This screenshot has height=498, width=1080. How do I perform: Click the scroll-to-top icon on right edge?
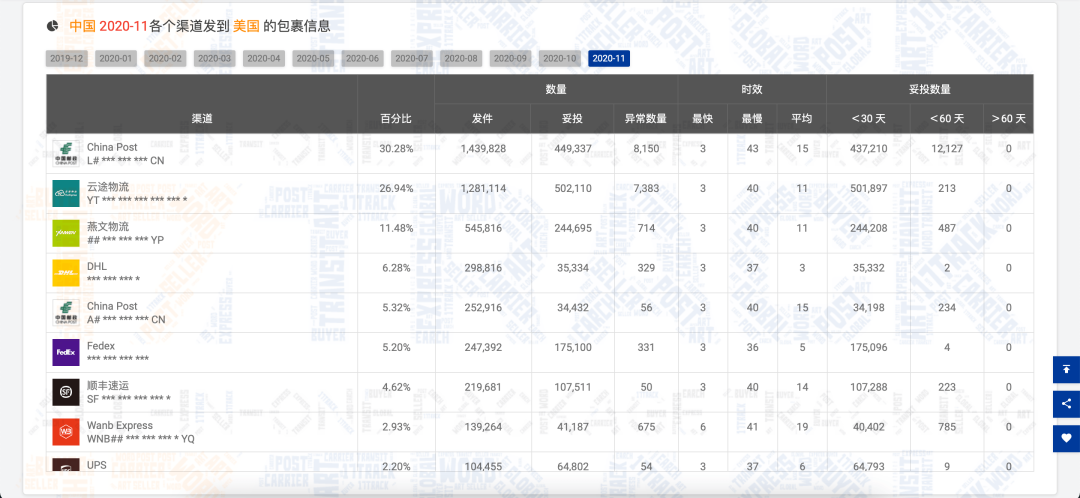pyautogui.click(x=1066, y=370)
